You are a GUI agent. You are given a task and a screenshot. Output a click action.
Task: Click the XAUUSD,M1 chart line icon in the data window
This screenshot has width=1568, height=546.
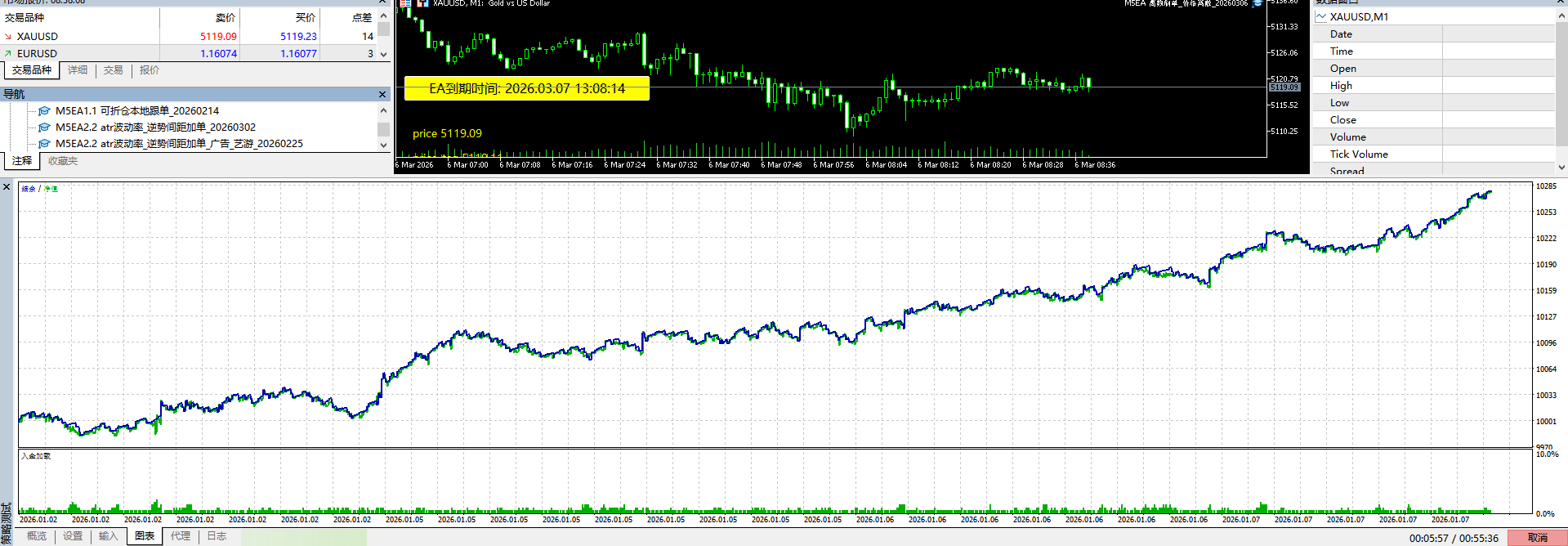coord(1321,16)
